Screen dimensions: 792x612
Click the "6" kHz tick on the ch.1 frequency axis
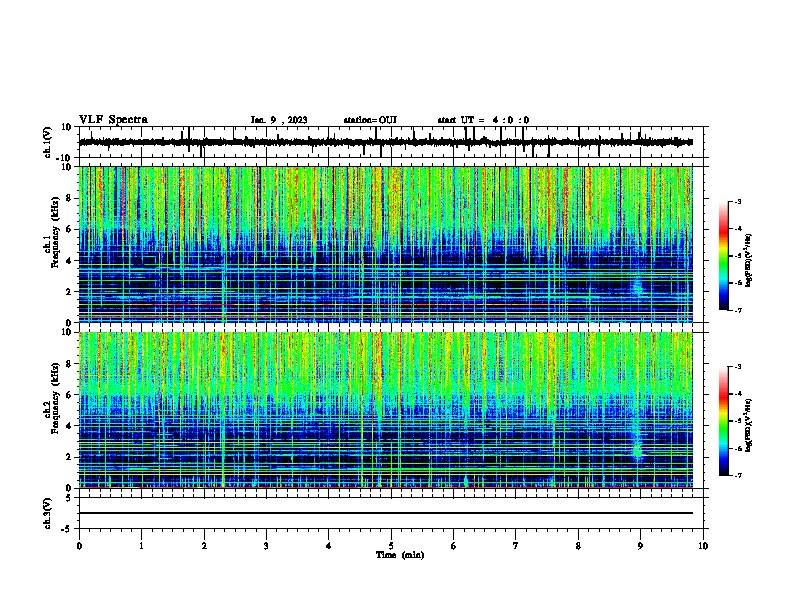pos(70,229)
